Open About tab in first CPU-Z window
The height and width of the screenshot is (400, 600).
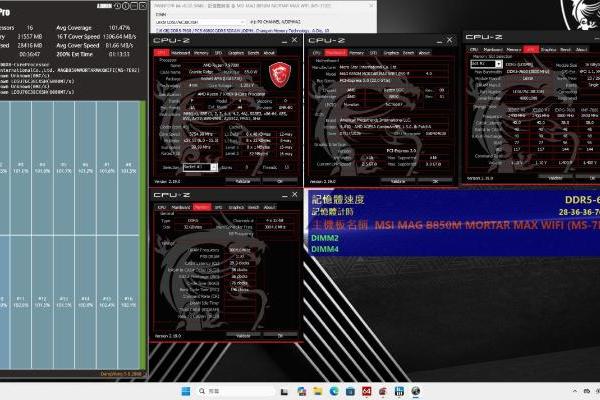coord(269,53)
